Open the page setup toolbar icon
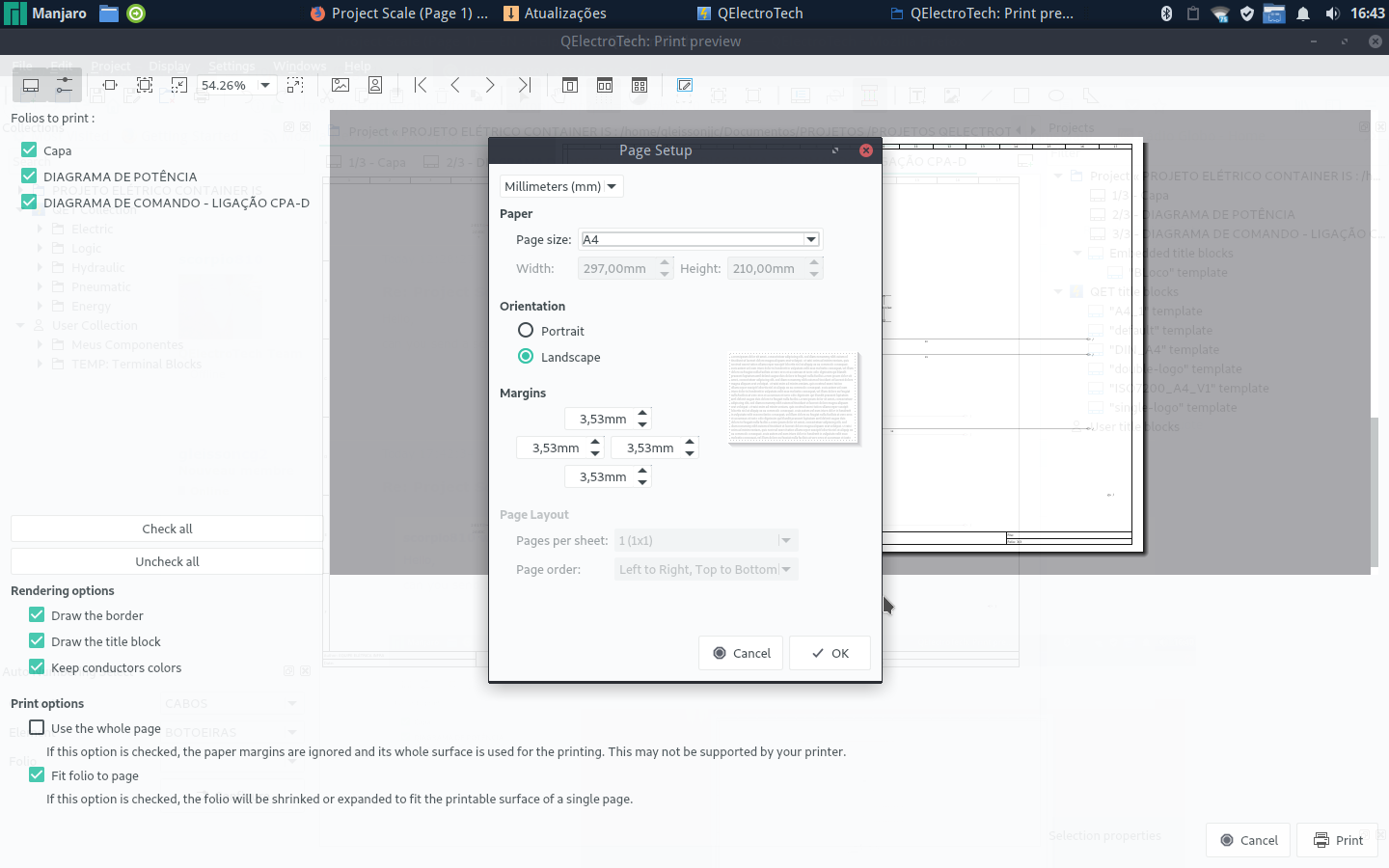 (x=685, y=85)
